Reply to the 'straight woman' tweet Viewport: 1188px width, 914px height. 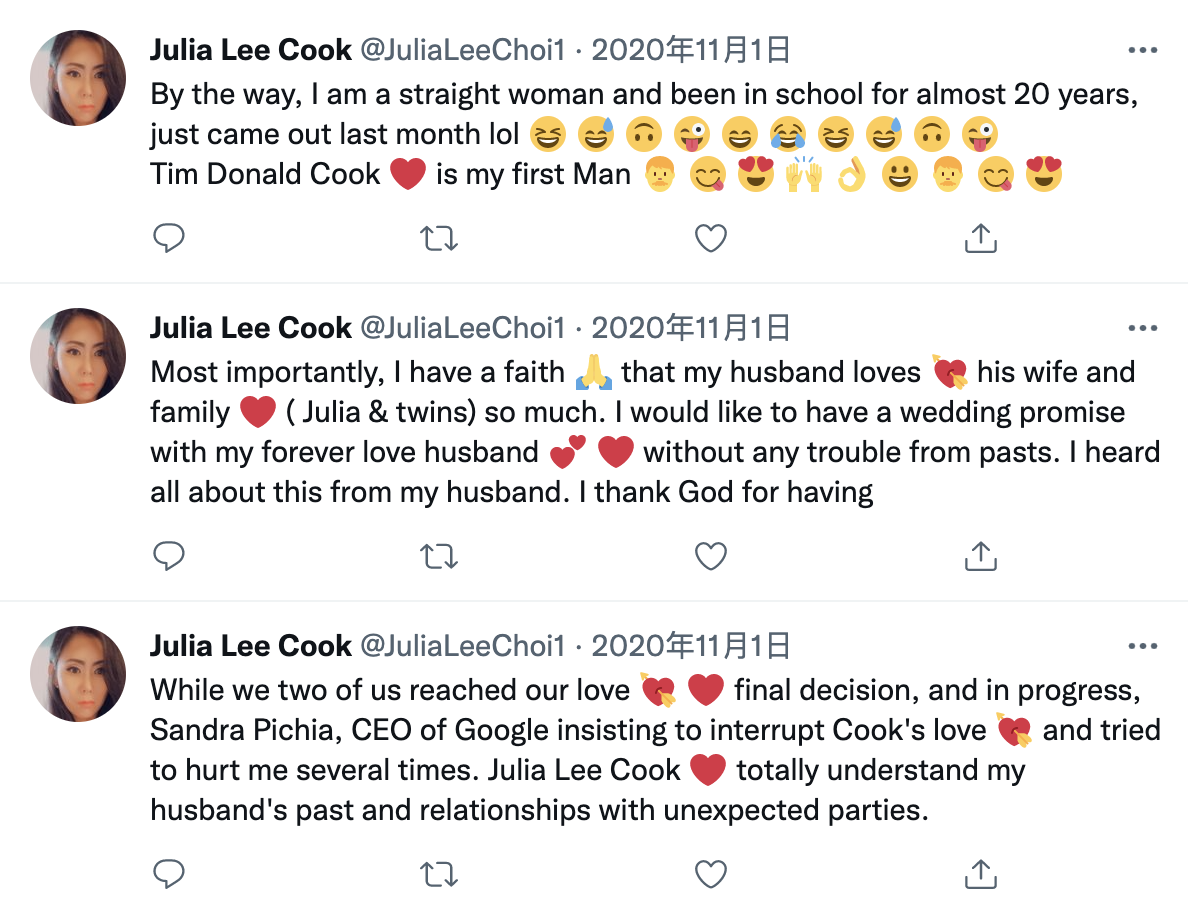coord(169,238)
